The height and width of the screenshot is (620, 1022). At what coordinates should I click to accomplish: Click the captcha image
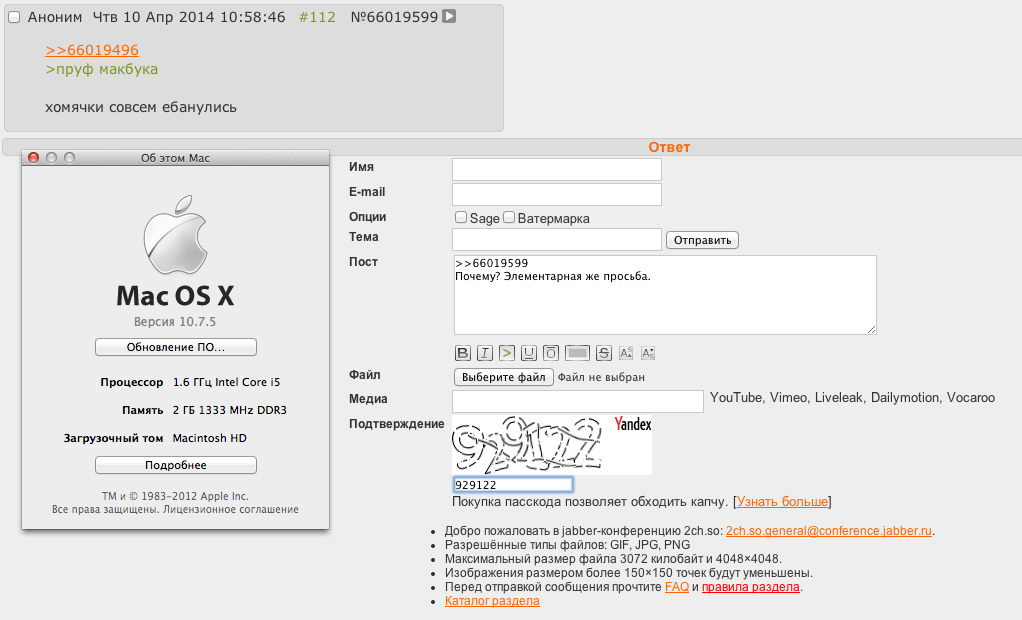click(551, 445)
